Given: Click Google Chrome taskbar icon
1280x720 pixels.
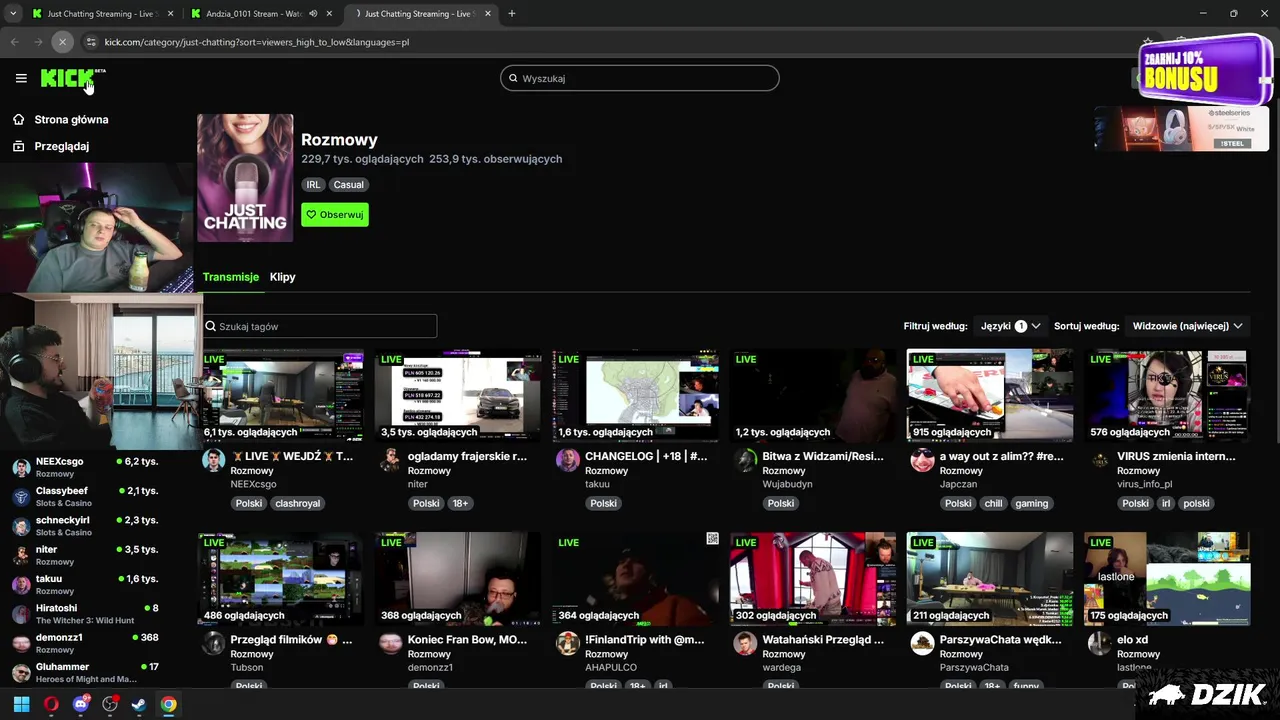Looking at the screenshot, I should pos(168,704).
